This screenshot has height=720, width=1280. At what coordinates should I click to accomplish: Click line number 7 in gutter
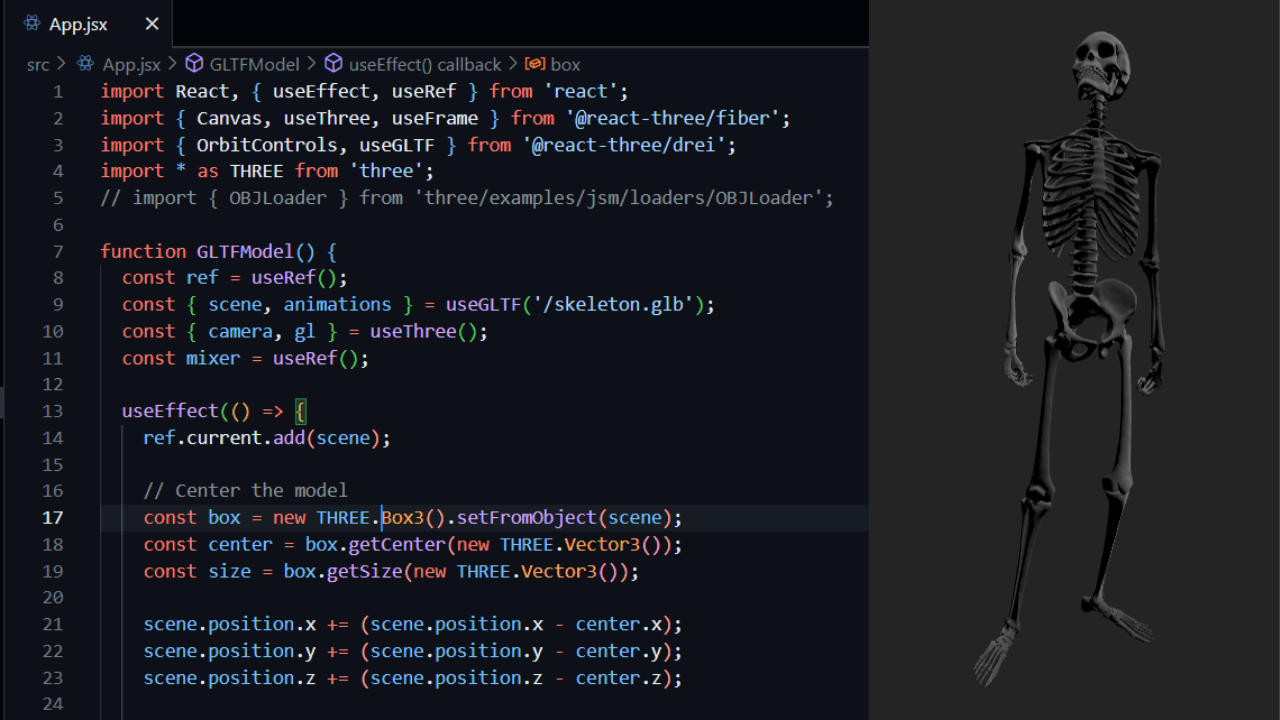58,251
